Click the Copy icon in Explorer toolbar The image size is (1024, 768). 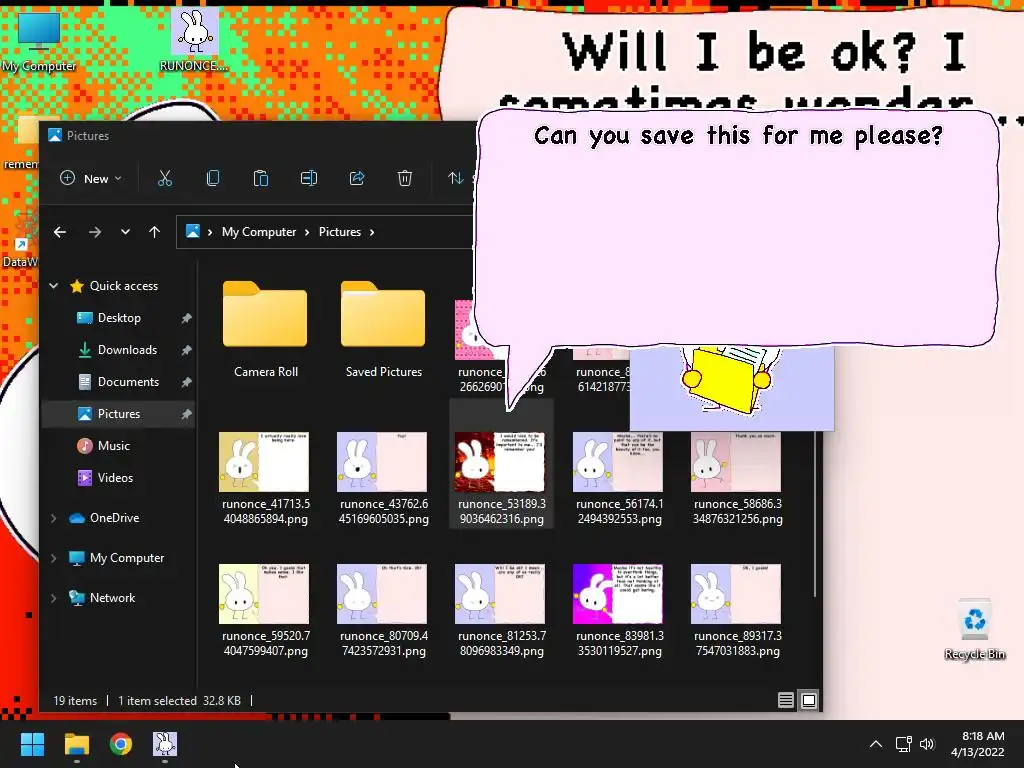click(x=213, y=178)
